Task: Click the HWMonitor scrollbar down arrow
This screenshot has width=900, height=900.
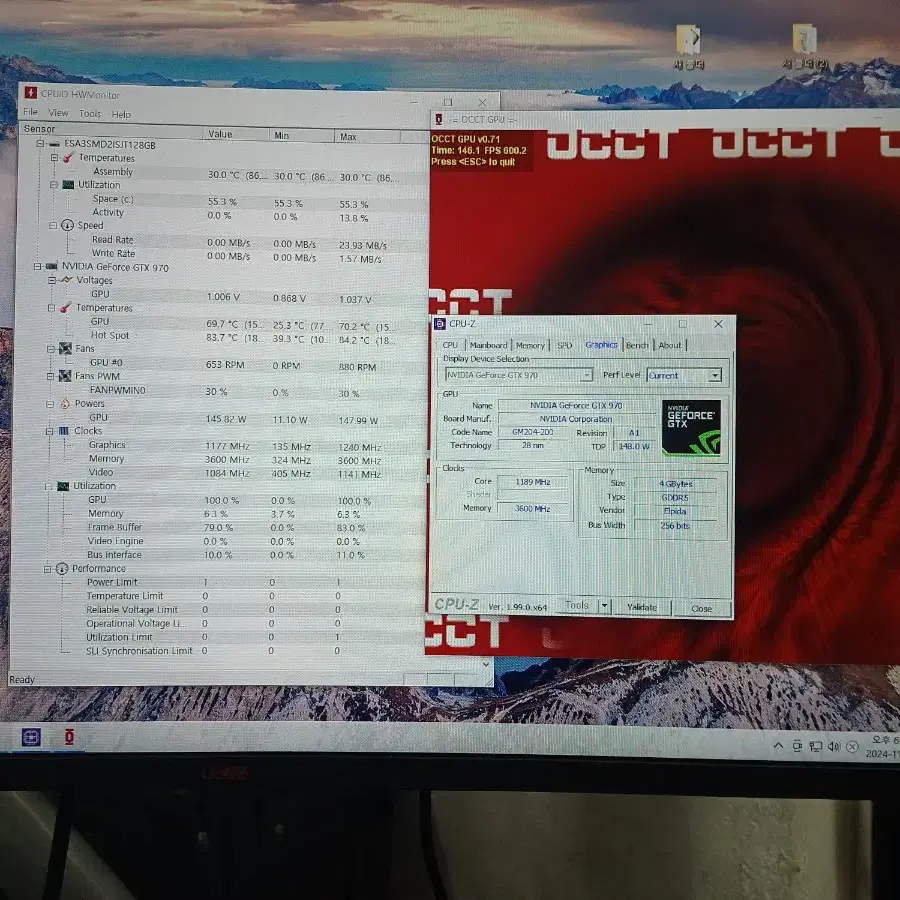Action: coord(486,664)
